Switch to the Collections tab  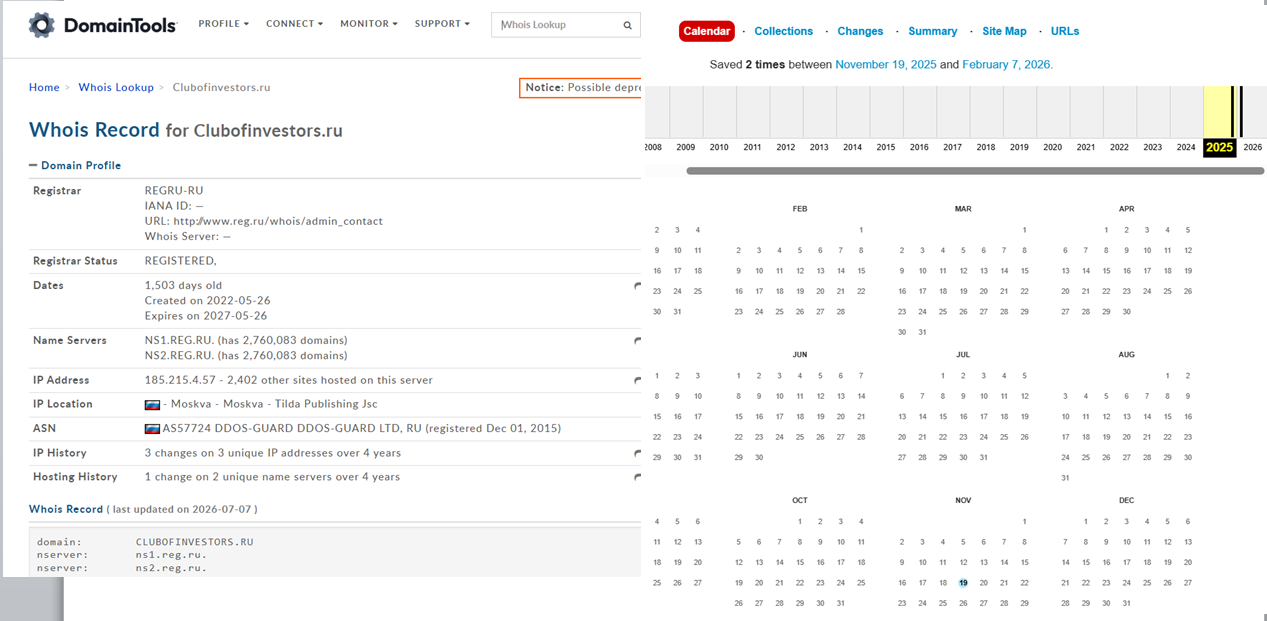(x=783, y=32)
